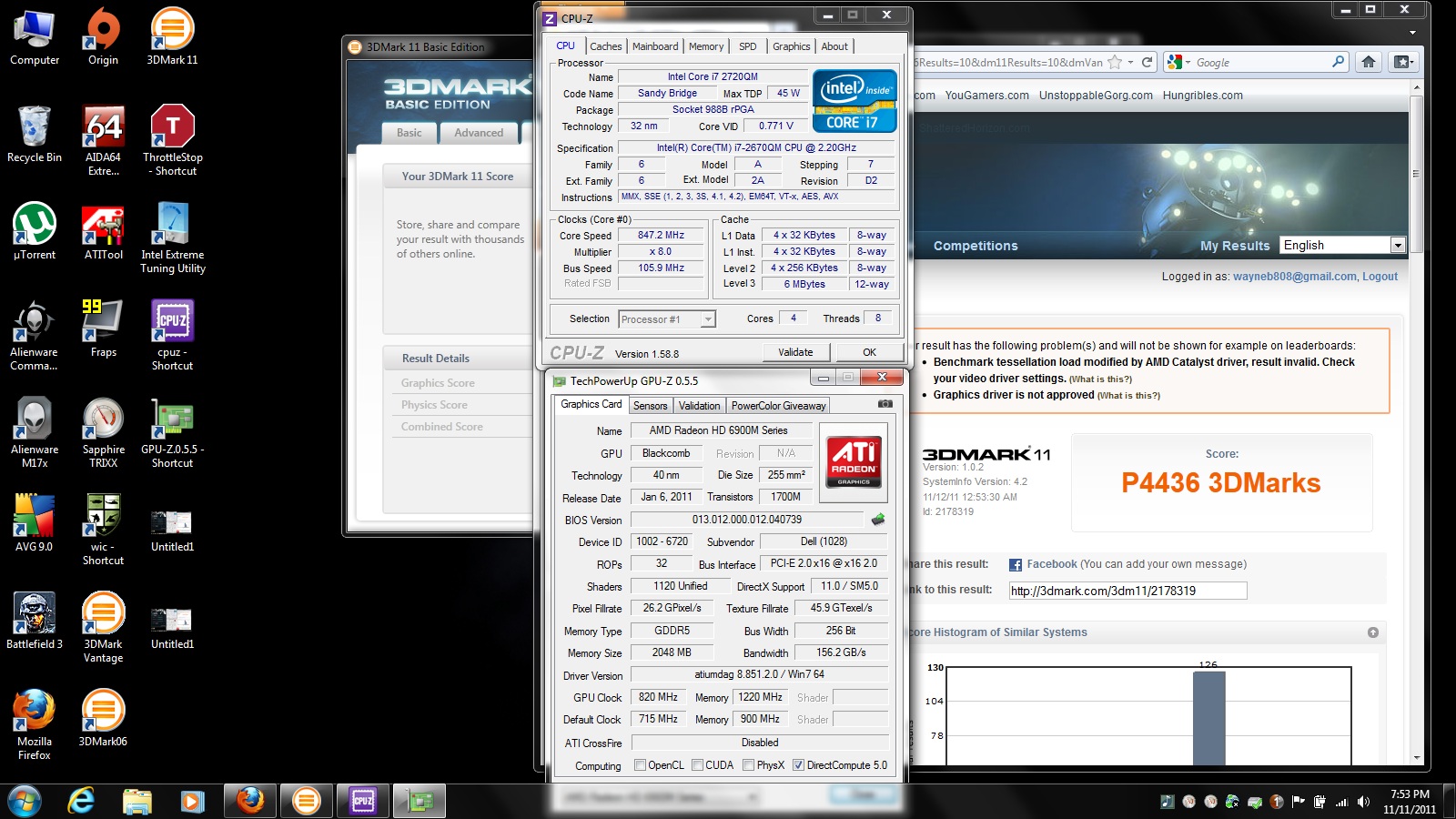
Task: Click the Google search magnifier icon
Action: coord(1338,62)
